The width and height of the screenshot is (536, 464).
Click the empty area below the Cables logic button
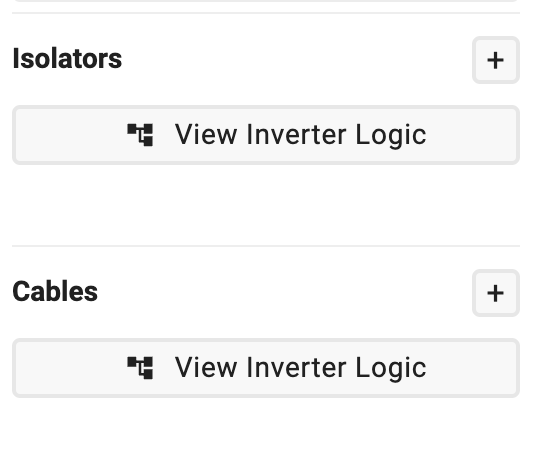266,430
